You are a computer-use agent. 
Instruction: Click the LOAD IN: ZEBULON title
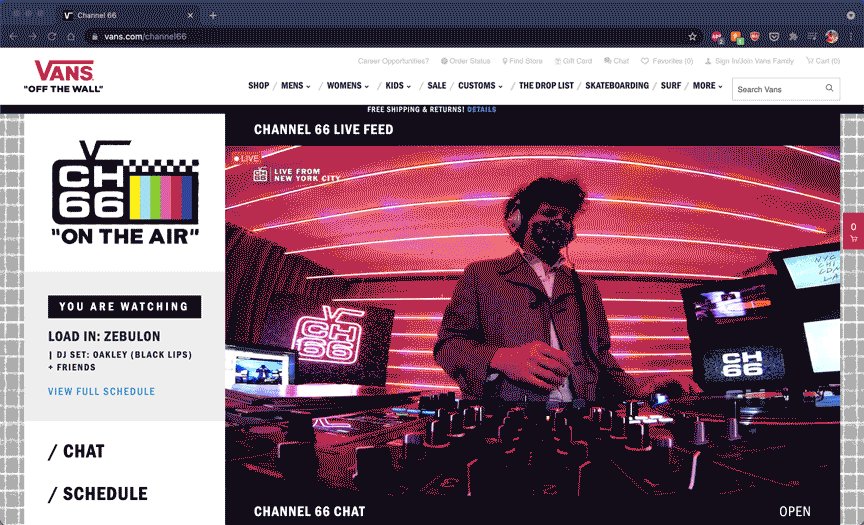[104, 337]
